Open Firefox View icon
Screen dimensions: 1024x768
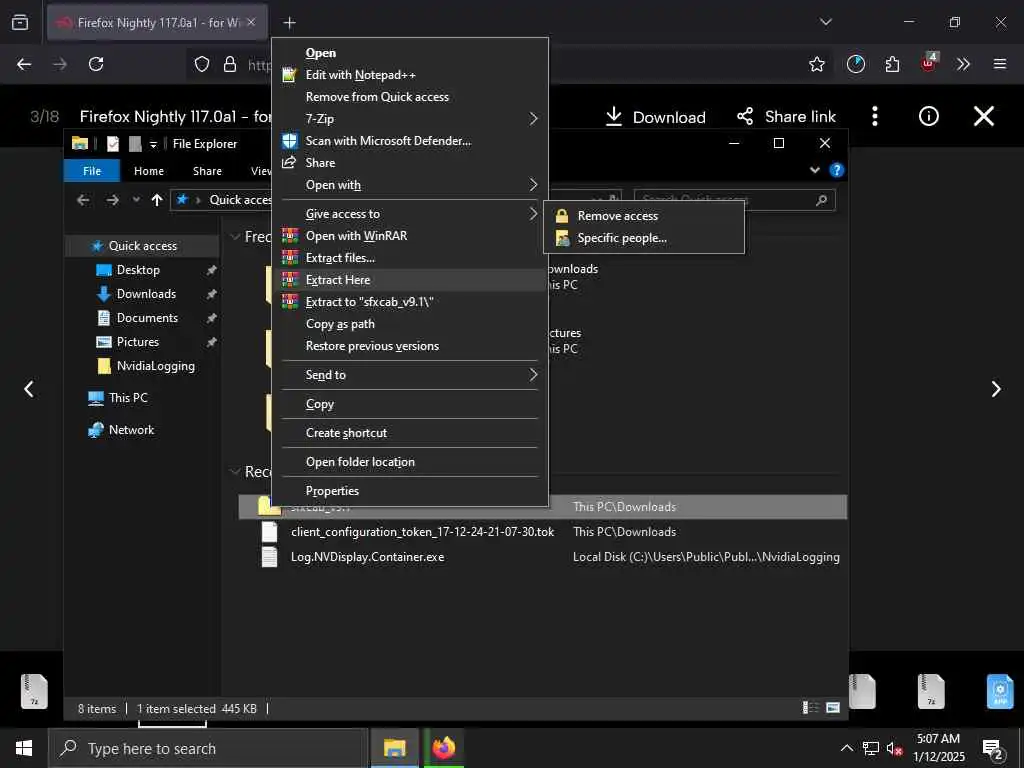pos(20,22)
